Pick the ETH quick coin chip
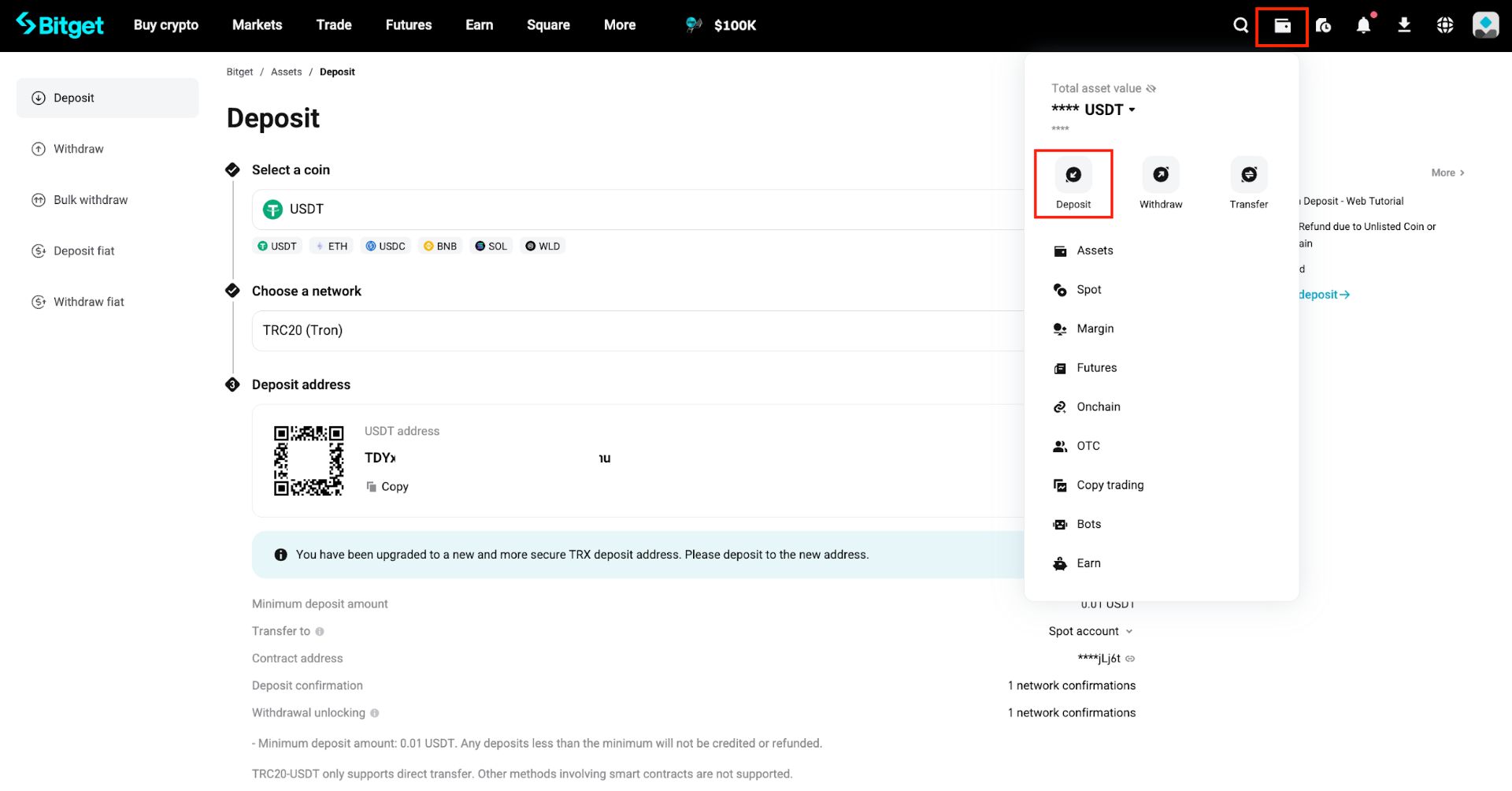This screenshot has width=1512, height=791. (332, 246)
